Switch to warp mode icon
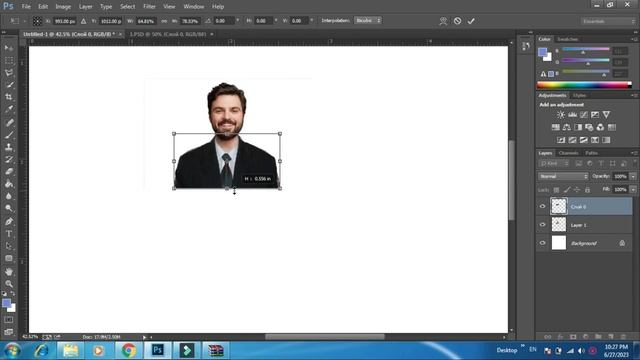This screenshot has width=640, height=360. point(443,21)
